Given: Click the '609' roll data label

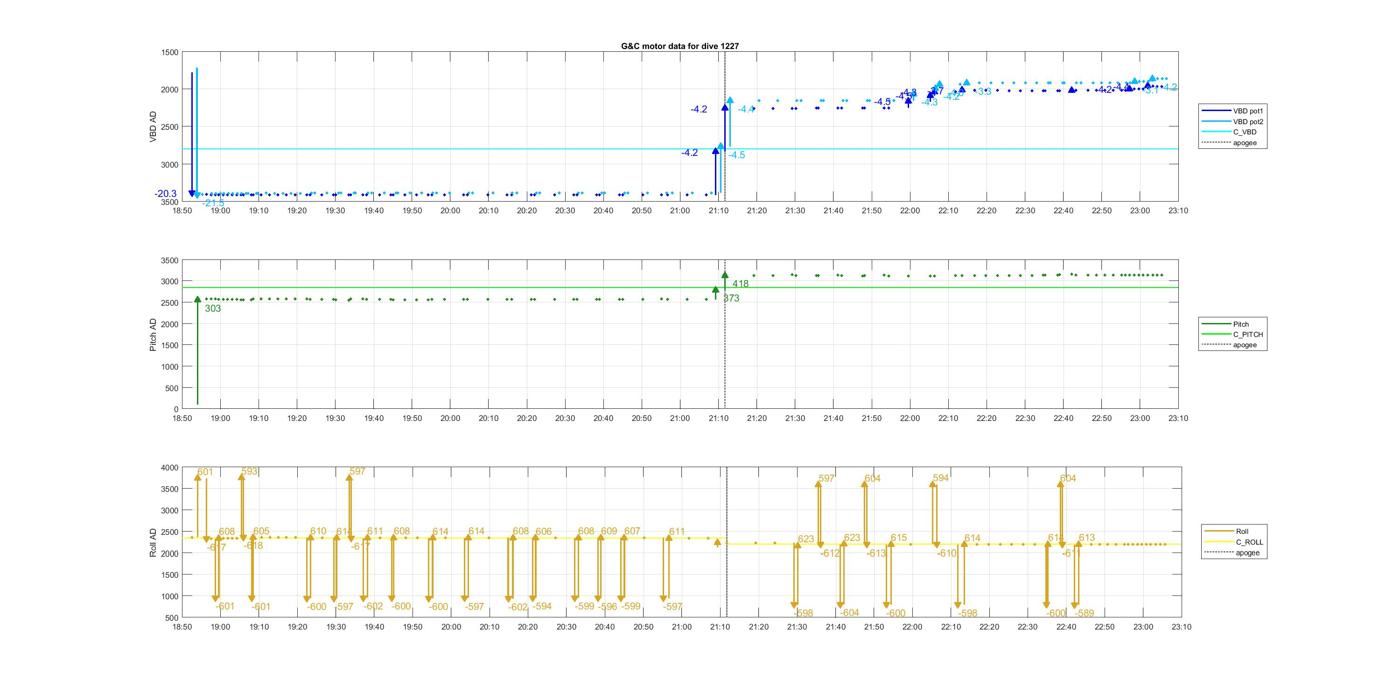Looking at the screenshot, I should tap(609, 532).
